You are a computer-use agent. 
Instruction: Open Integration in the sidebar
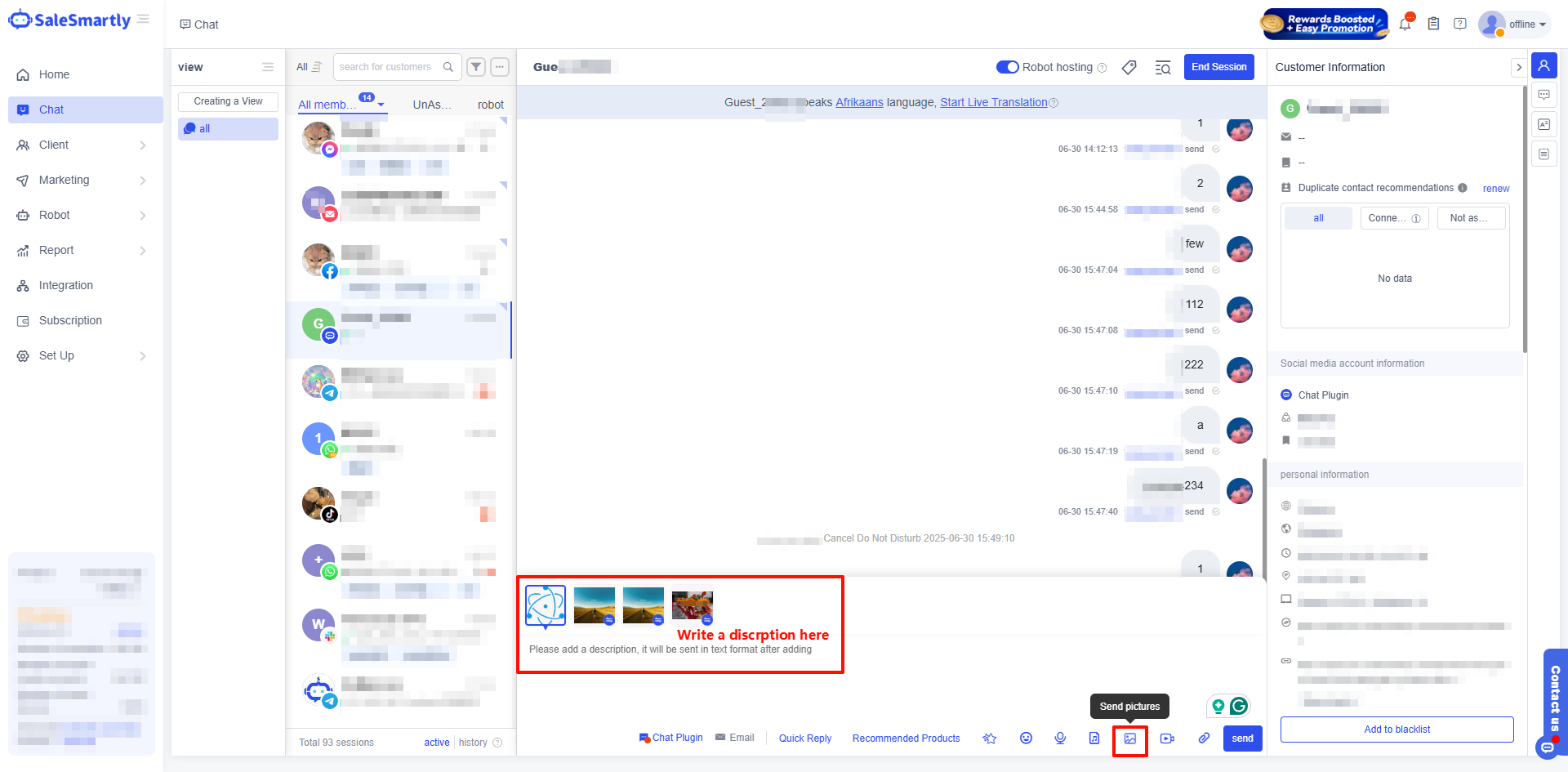click(66, 285)
